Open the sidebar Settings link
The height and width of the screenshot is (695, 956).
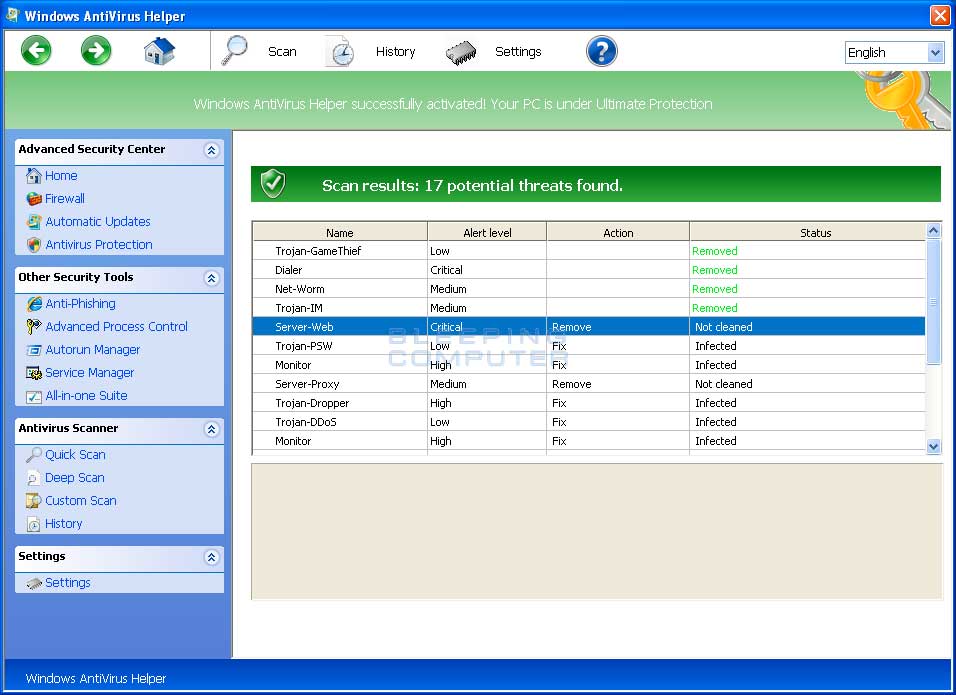click(x=68, y=583)
